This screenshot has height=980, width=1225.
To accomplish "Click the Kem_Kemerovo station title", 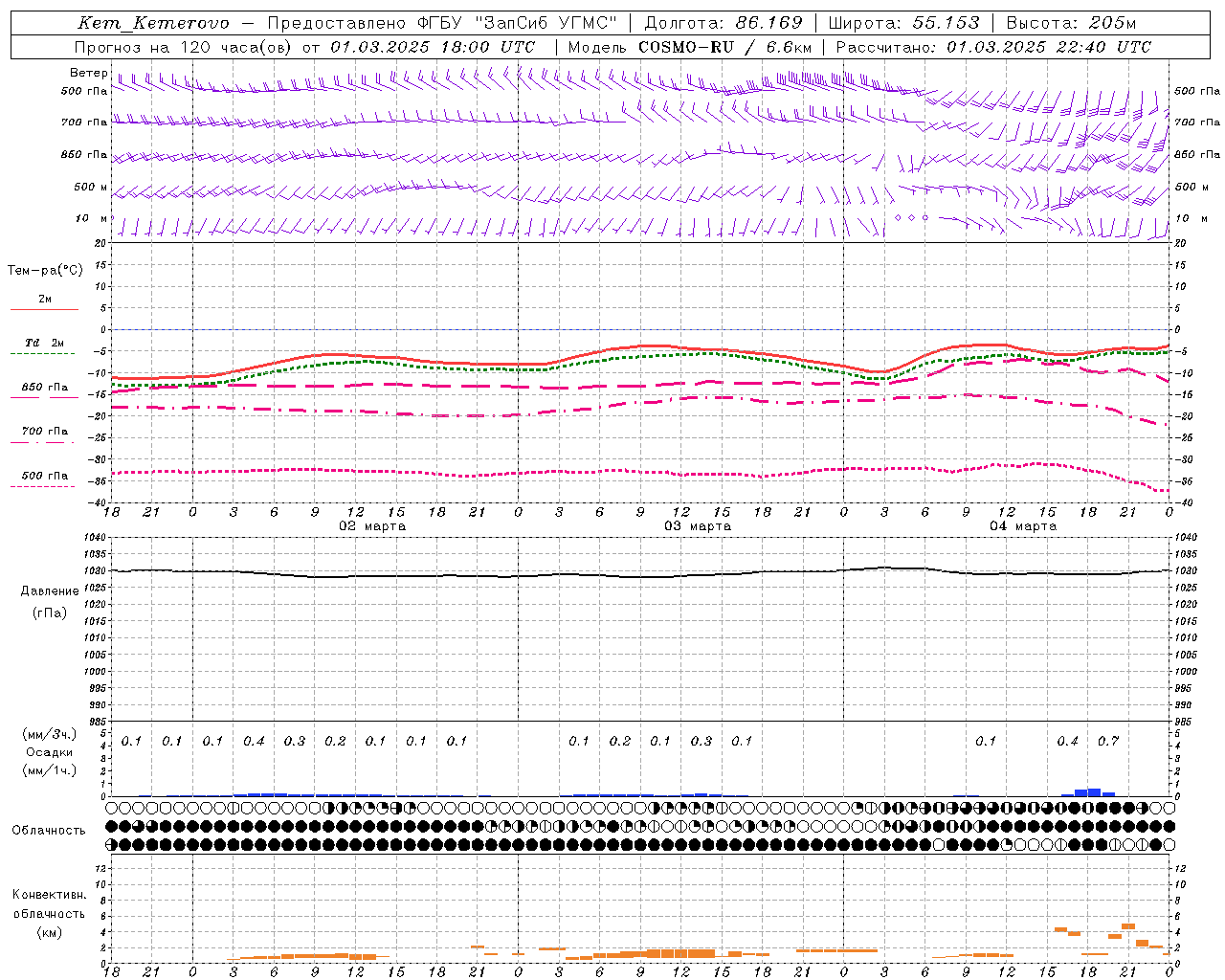I will [x=153, y=23].
